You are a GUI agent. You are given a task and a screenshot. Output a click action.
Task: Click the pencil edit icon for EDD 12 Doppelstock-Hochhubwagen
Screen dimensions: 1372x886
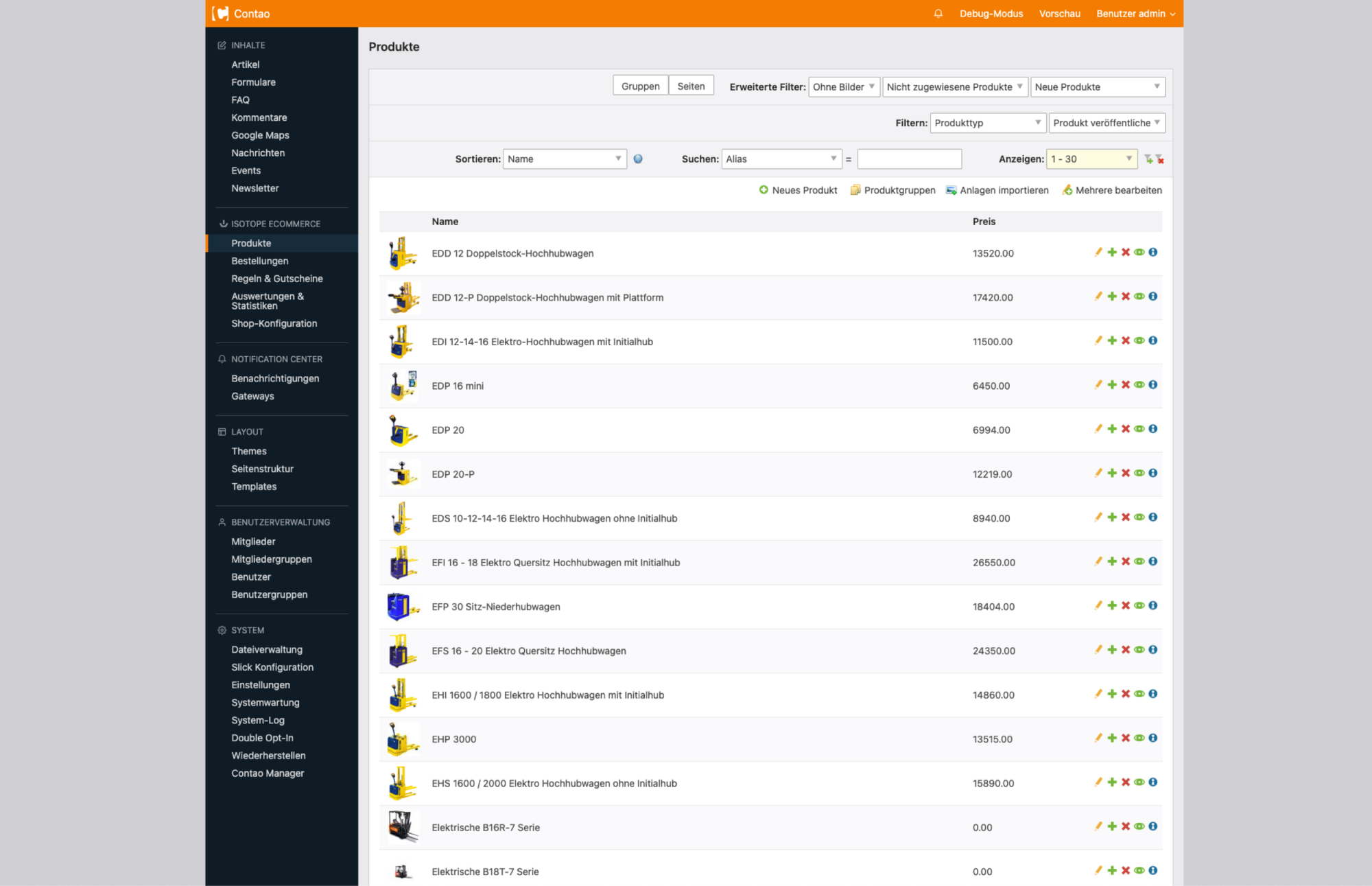point(1098,253)
